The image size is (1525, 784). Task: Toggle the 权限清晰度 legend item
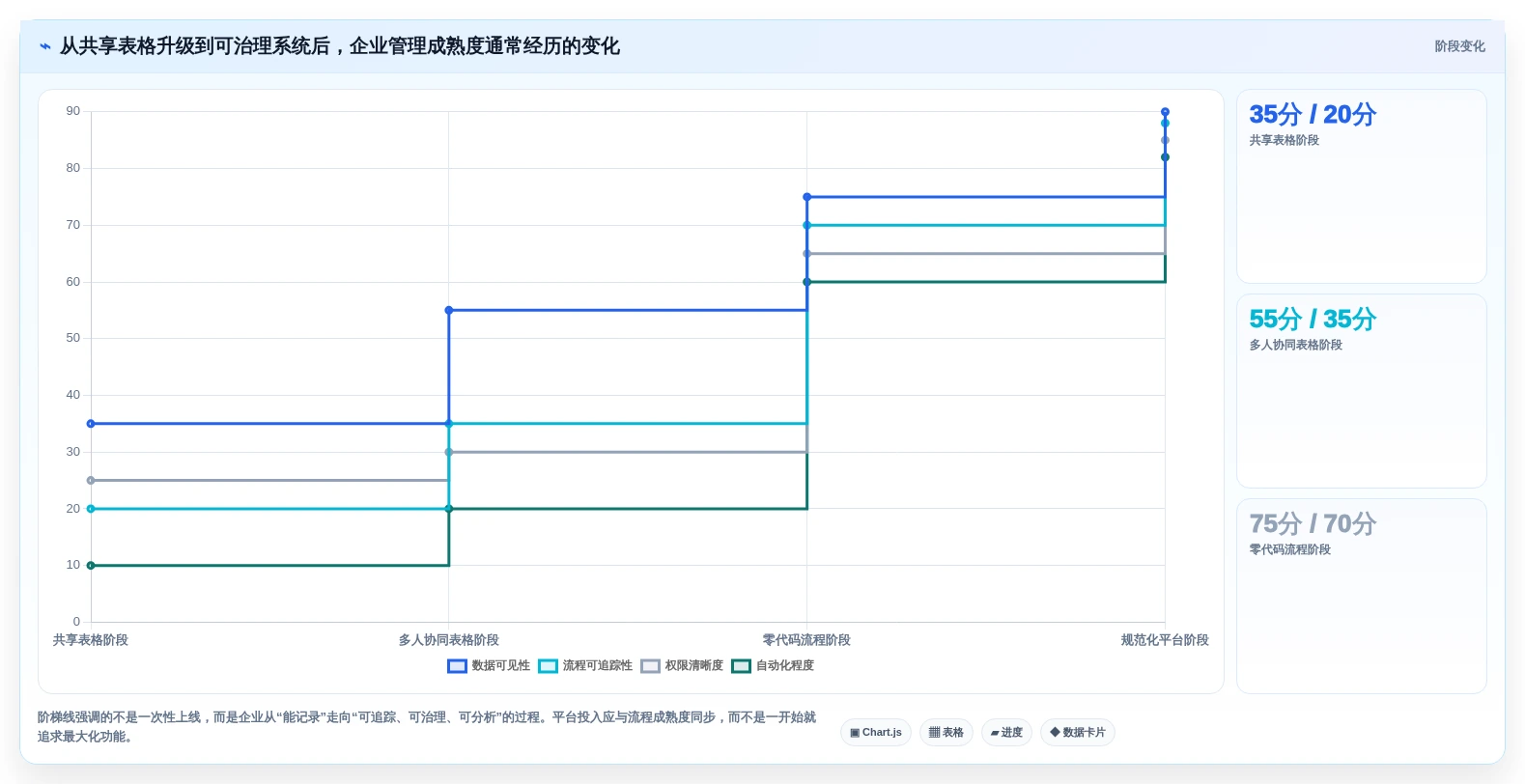point(682,666)
